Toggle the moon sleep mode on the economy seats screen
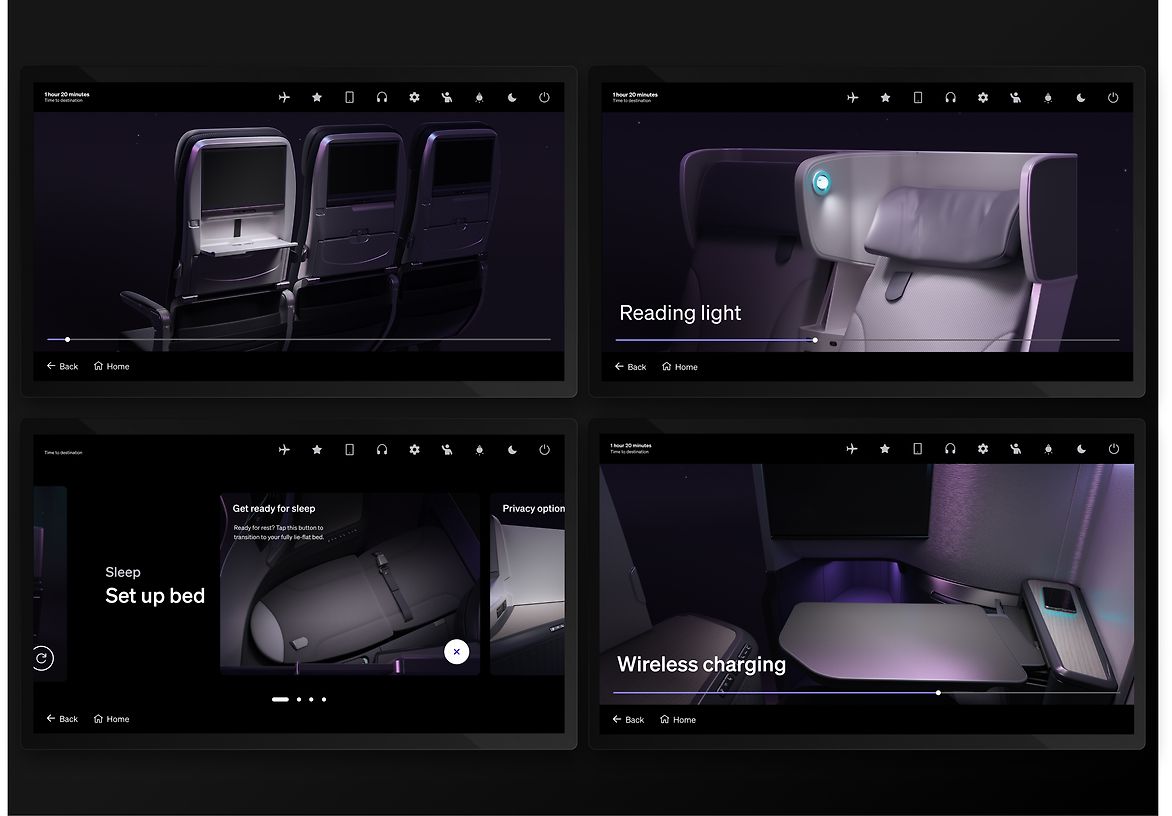Viewport: 1172px width, 816px height. (x=512, y=97)
